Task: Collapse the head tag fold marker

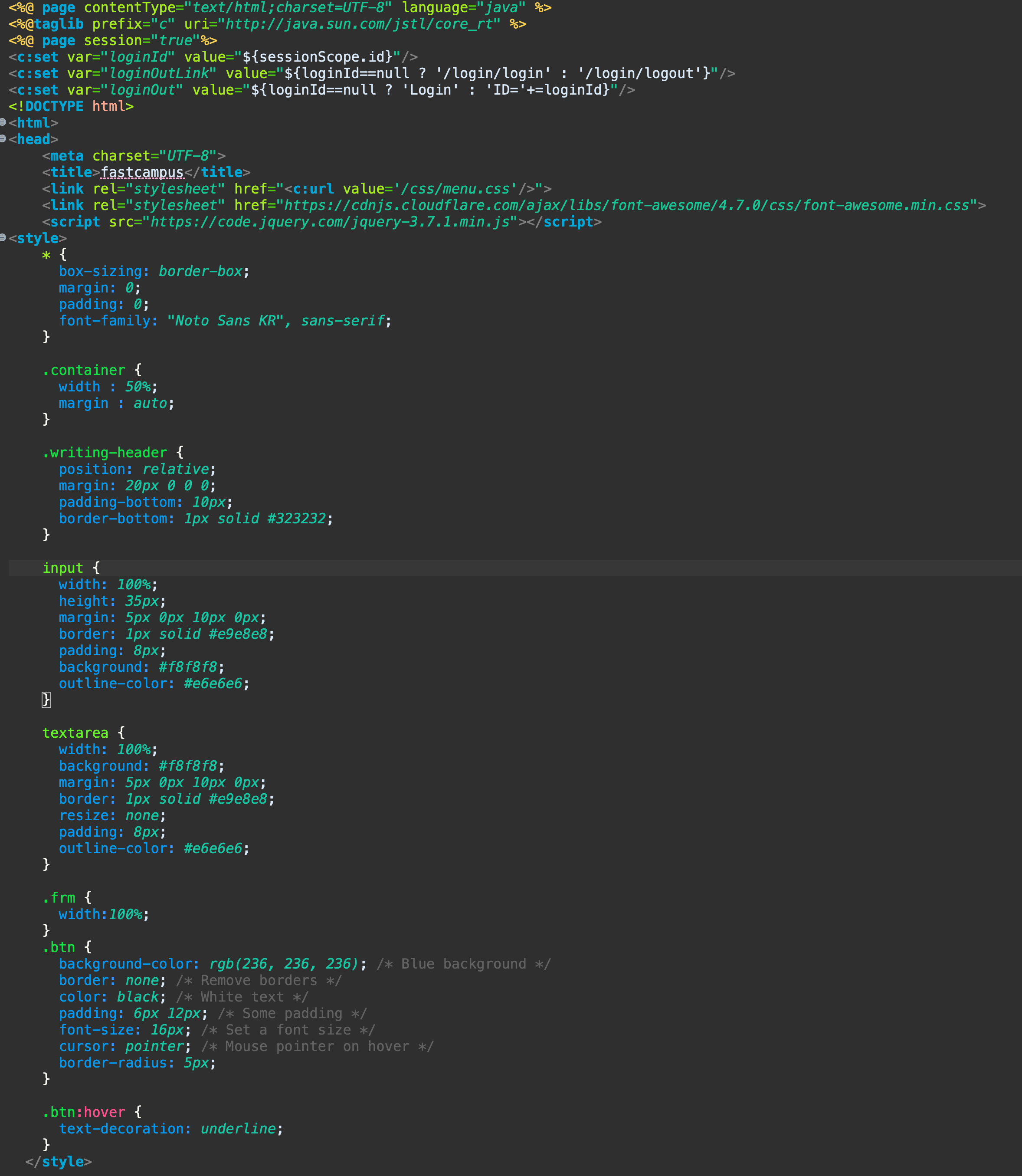Action: (3, 139)
